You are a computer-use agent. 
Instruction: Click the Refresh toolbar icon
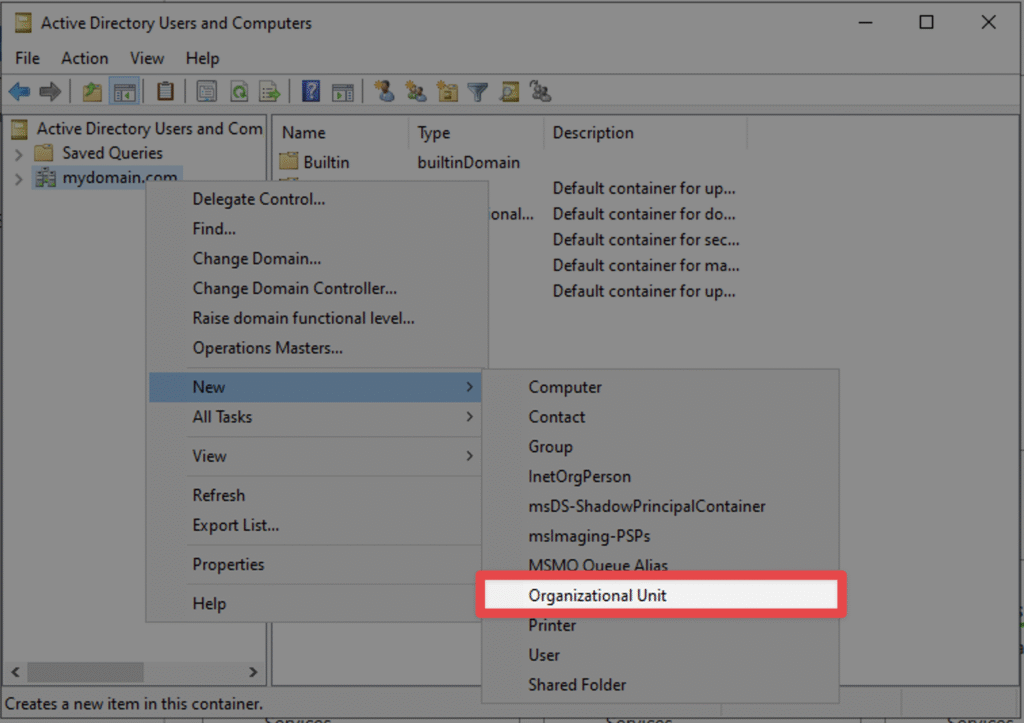pyautogui.click(x=239, y=91)
